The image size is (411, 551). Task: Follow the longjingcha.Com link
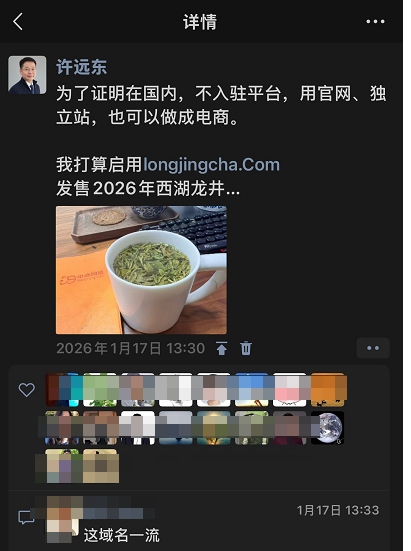[211, 164]
